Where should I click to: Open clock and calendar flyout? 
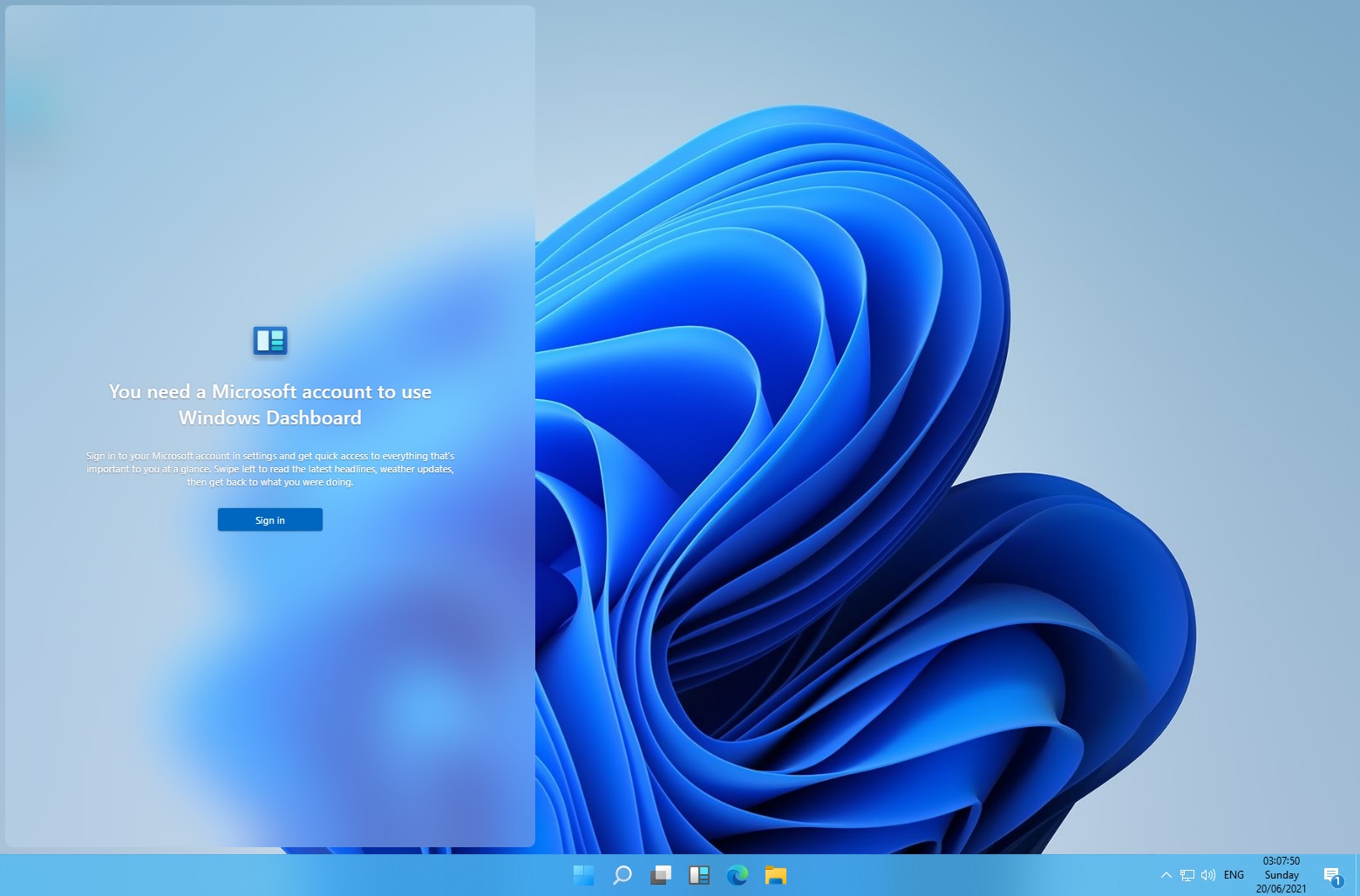click(1282, 875)
